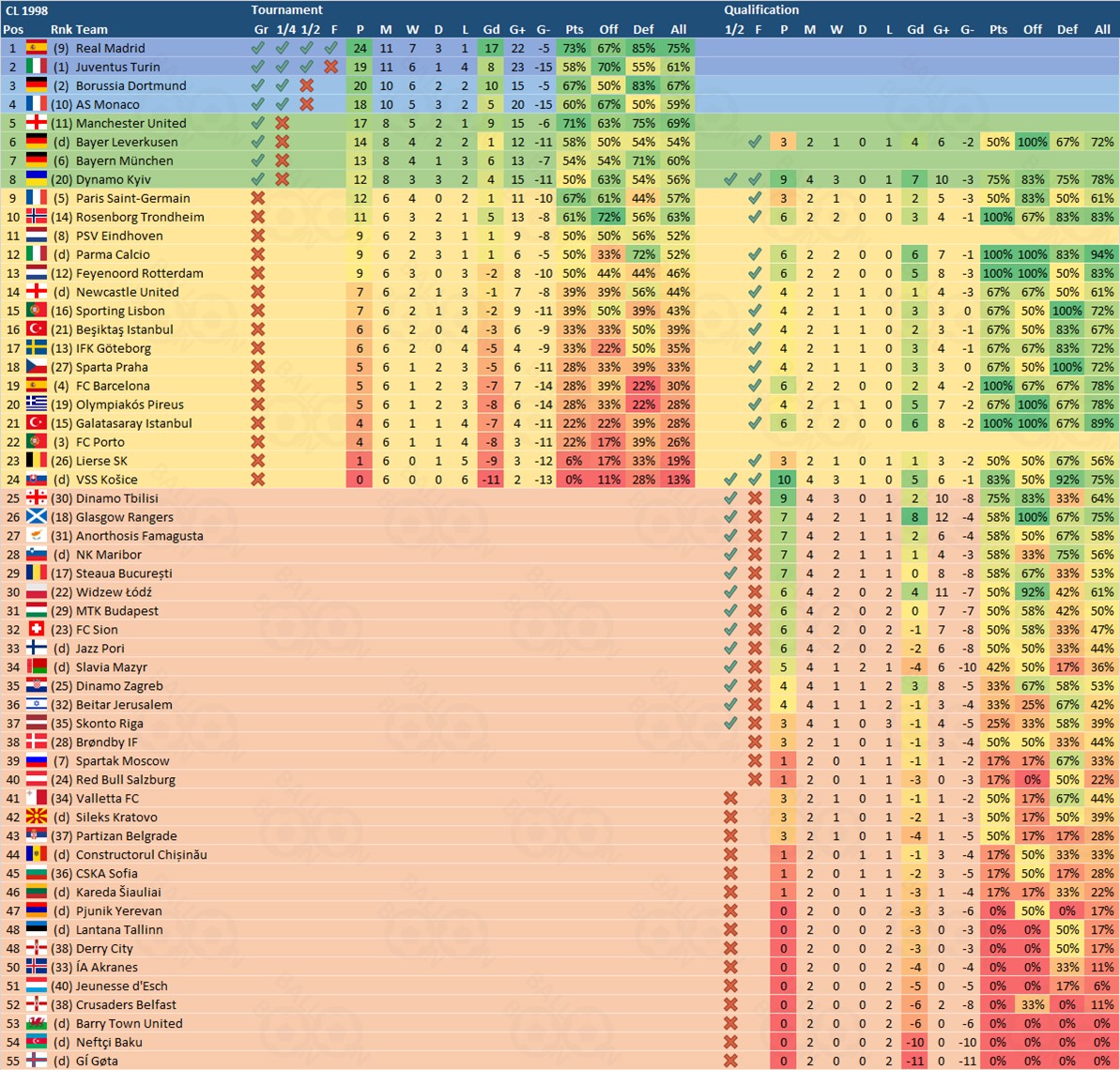Click the 'Qualification' section header
The width and height of the screenshot is (1120, 1070).
(761, 10)
